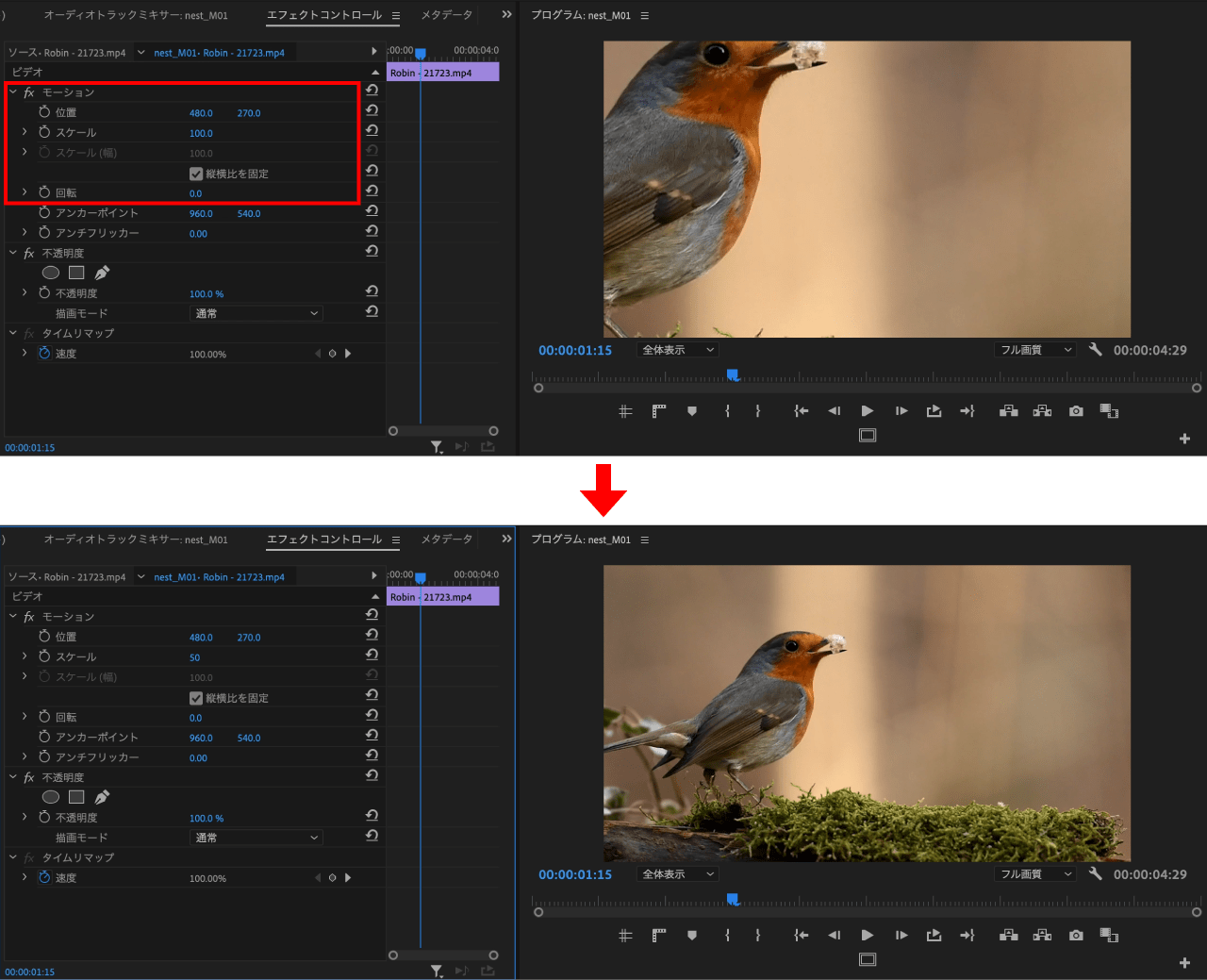Open Button Editor plus in upper monitor
This screenshot has width=1207, height=980.
tap(1184, 439)
